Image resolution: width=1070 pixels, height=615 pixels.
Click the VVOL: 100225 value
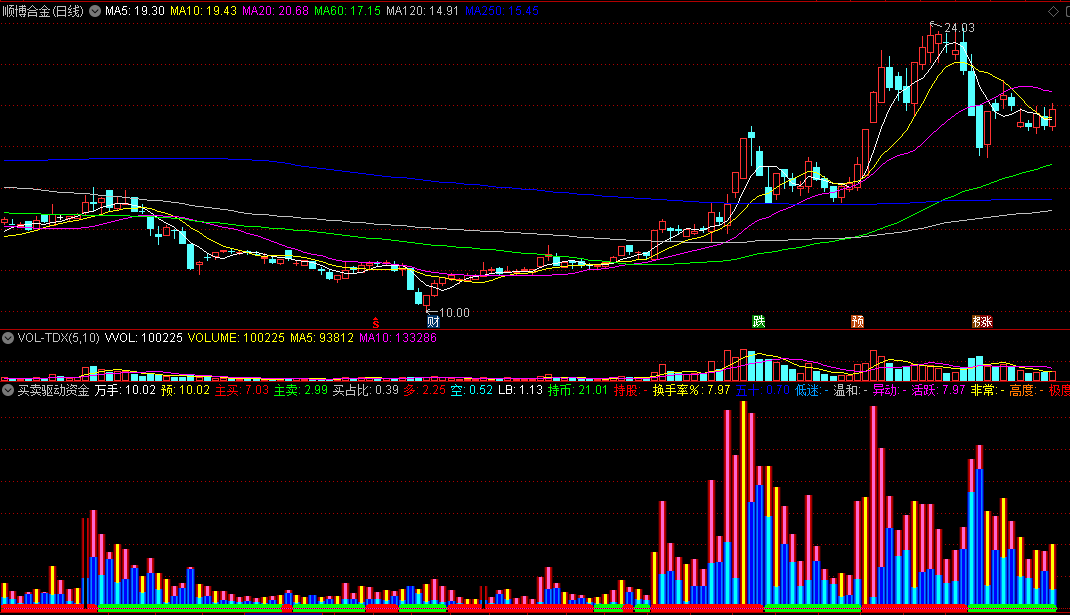[x=143, y=338]
